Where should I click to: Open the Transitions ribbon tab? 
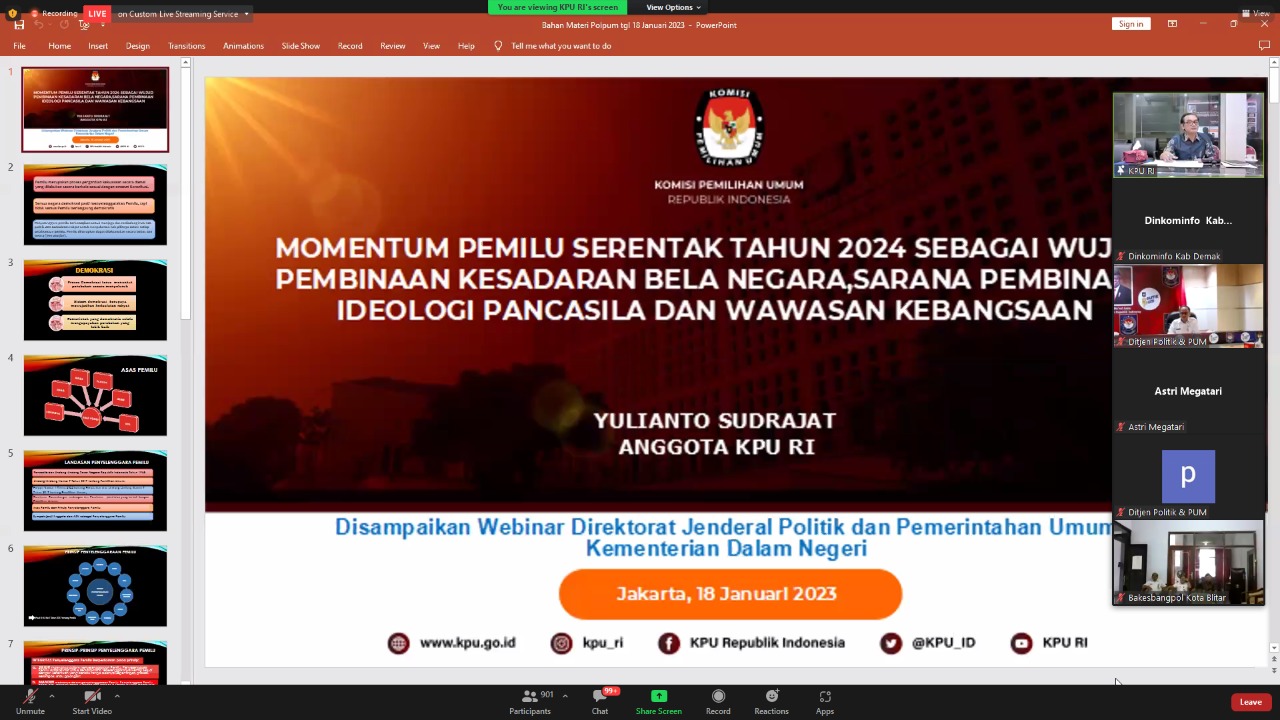point(186,46)
